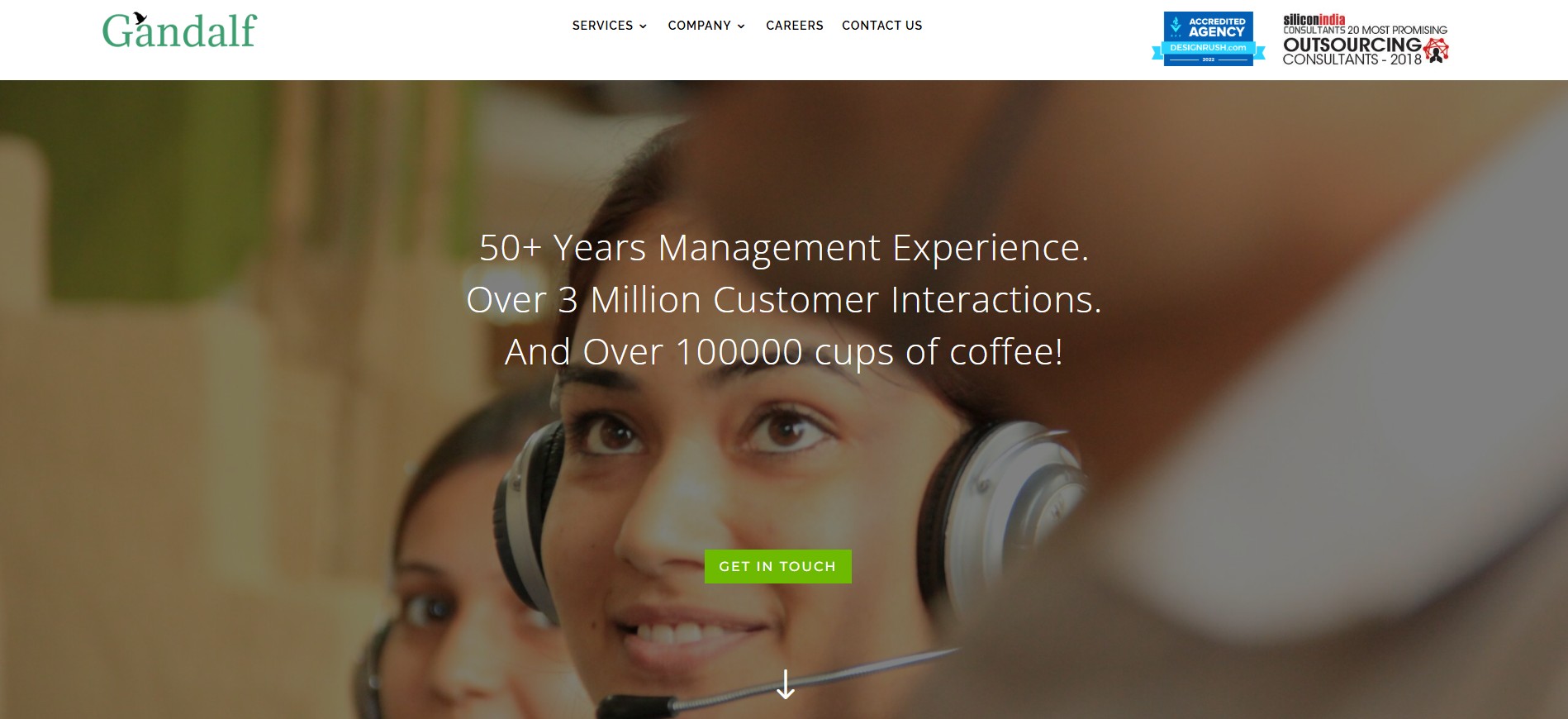Open the SiliconIndia Outsourcing Consultants 2018 badge
The width and height of the screenshot is (1568, 719).
1366,39
